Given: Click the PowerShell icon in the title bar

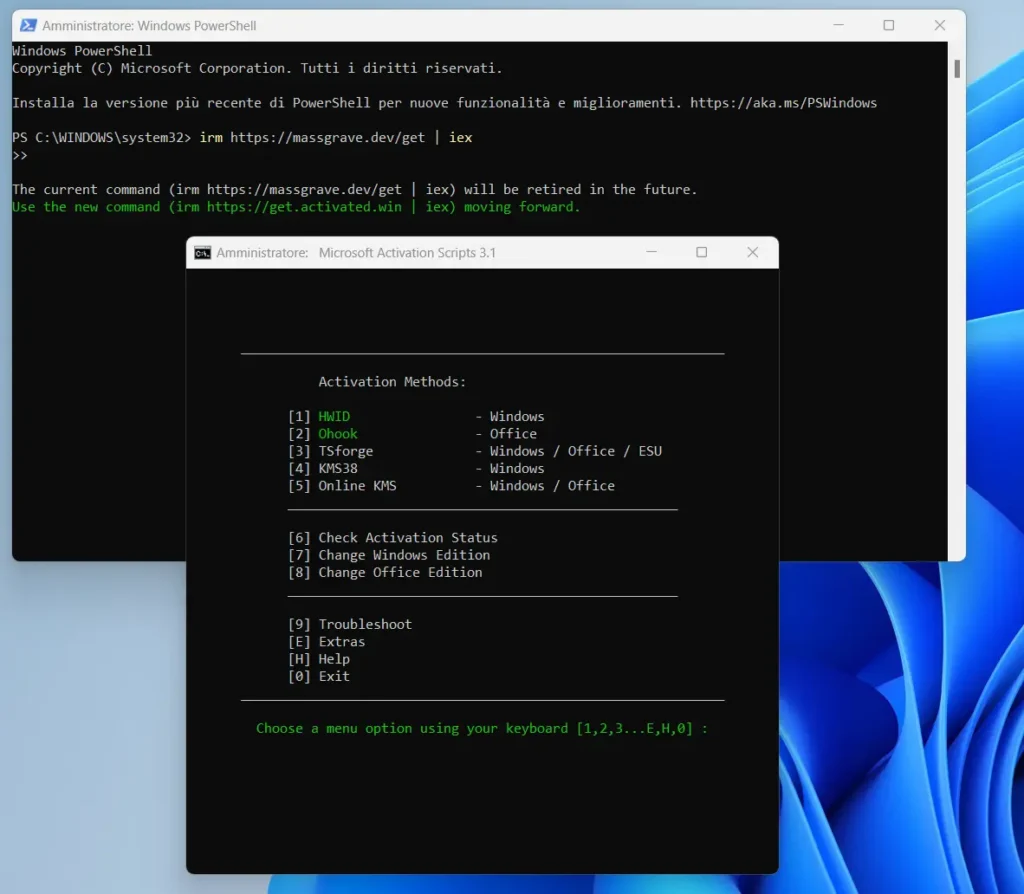Looking at the screenshot, I should coord(27,25).
